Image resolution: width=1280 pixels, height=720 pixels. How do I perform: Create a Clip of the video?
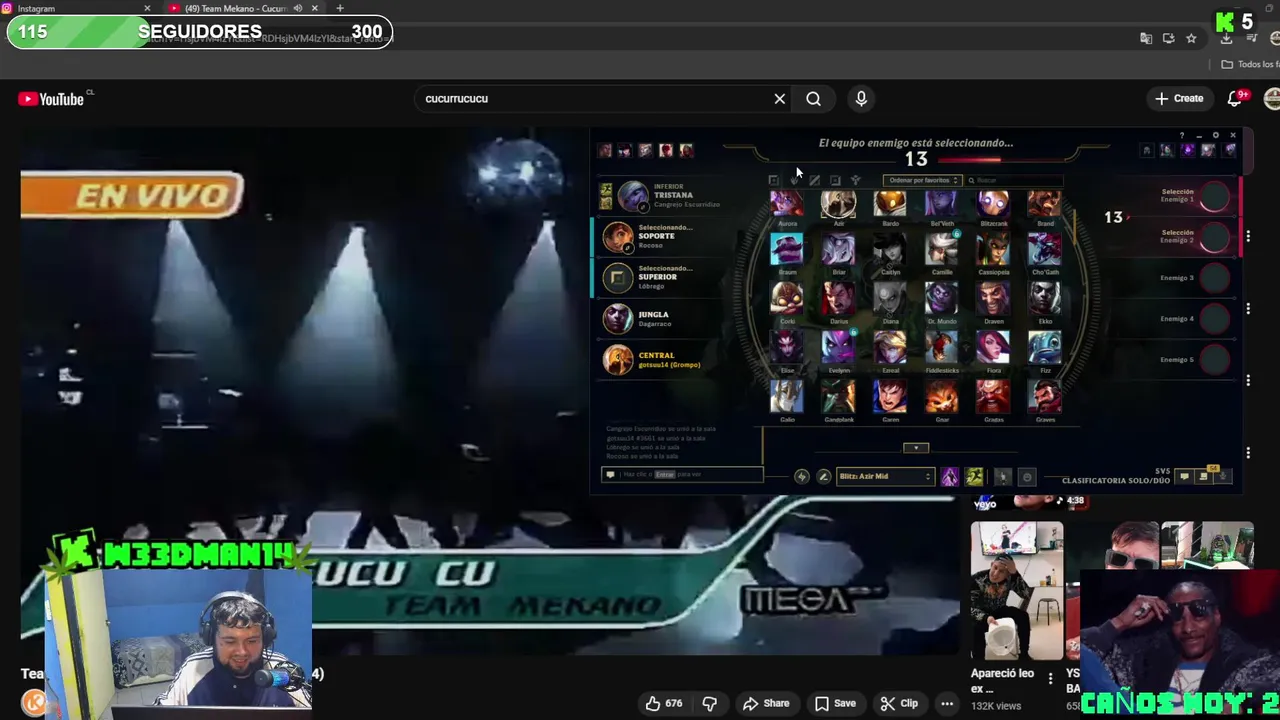pos(899,703)
